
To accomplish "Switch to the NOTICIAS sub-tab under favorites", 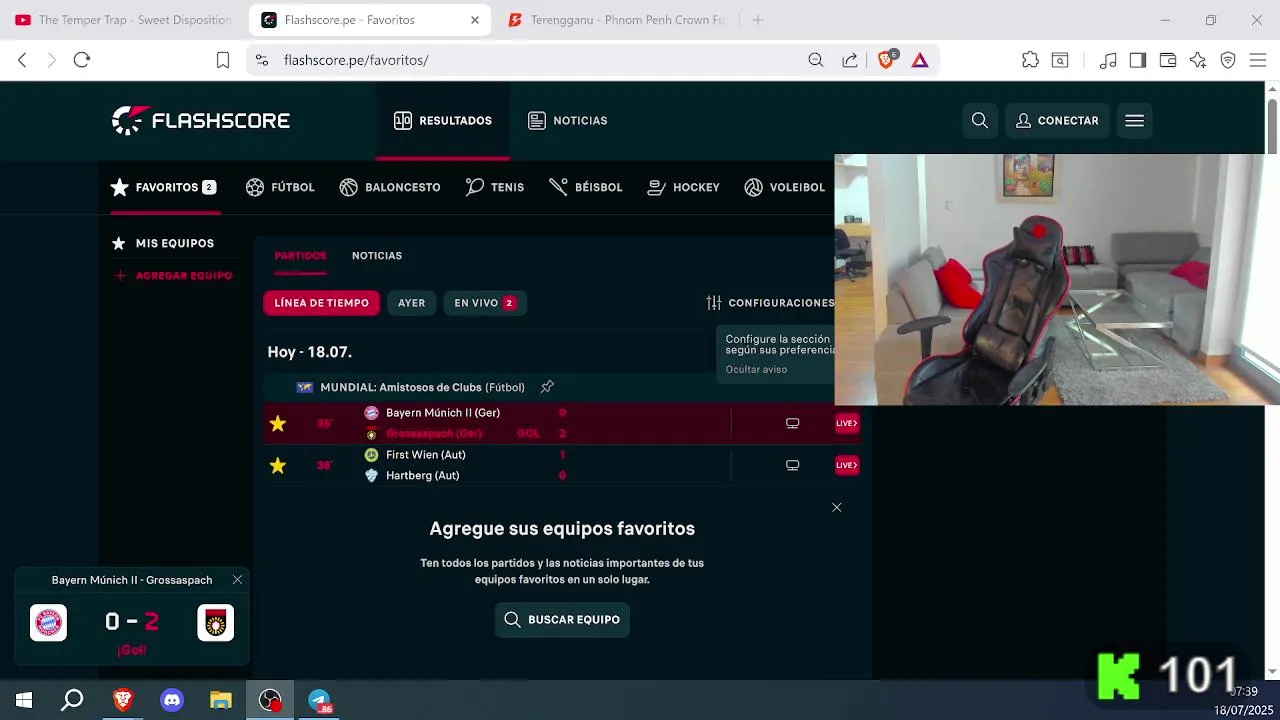I will (x=377, y=256).
